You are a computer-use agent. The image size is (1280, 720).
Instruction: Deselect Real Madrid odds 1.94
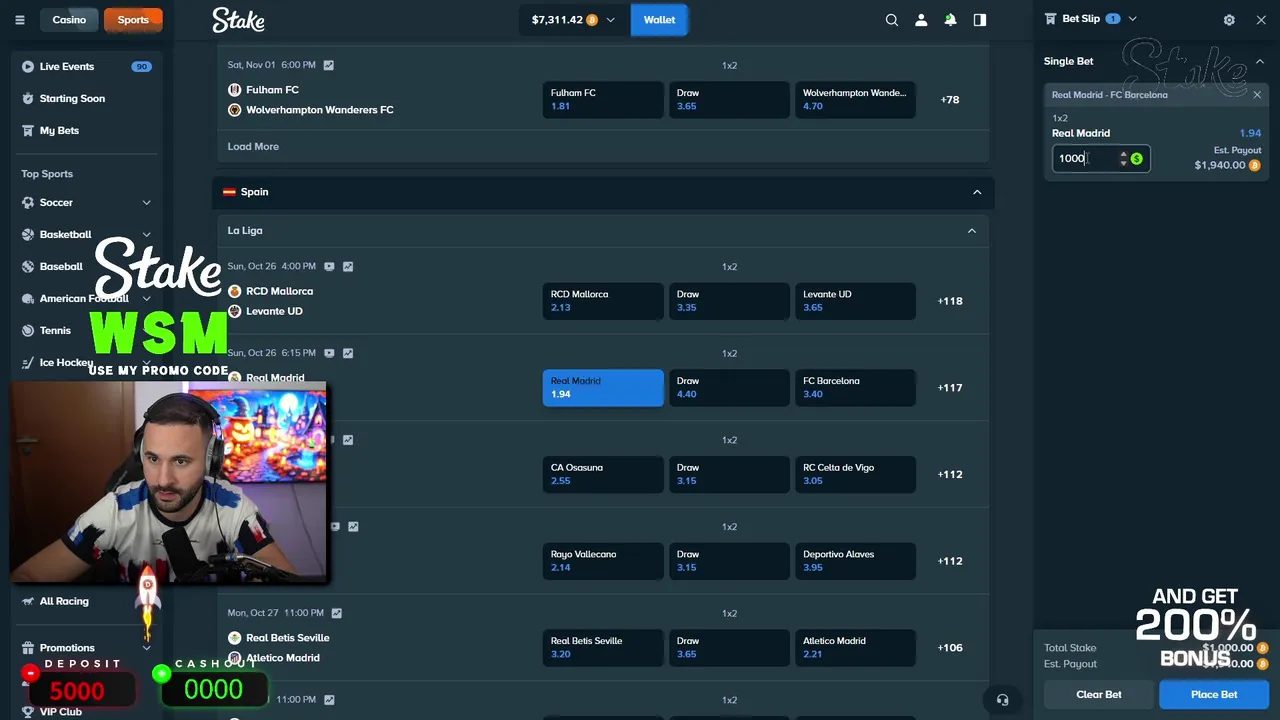click(x=603, y=388)
